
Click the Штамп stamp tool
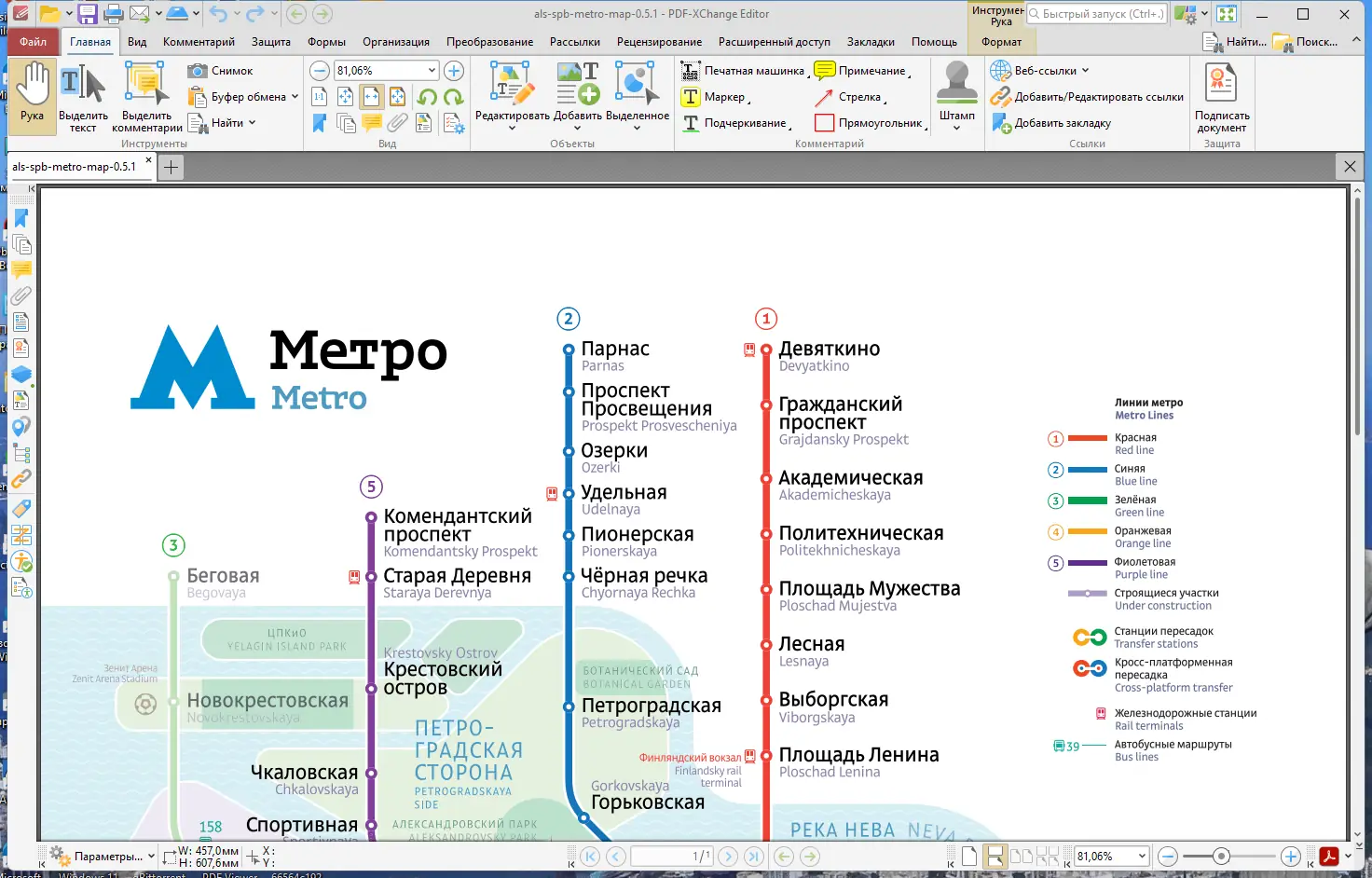click(x=957, y=97)
